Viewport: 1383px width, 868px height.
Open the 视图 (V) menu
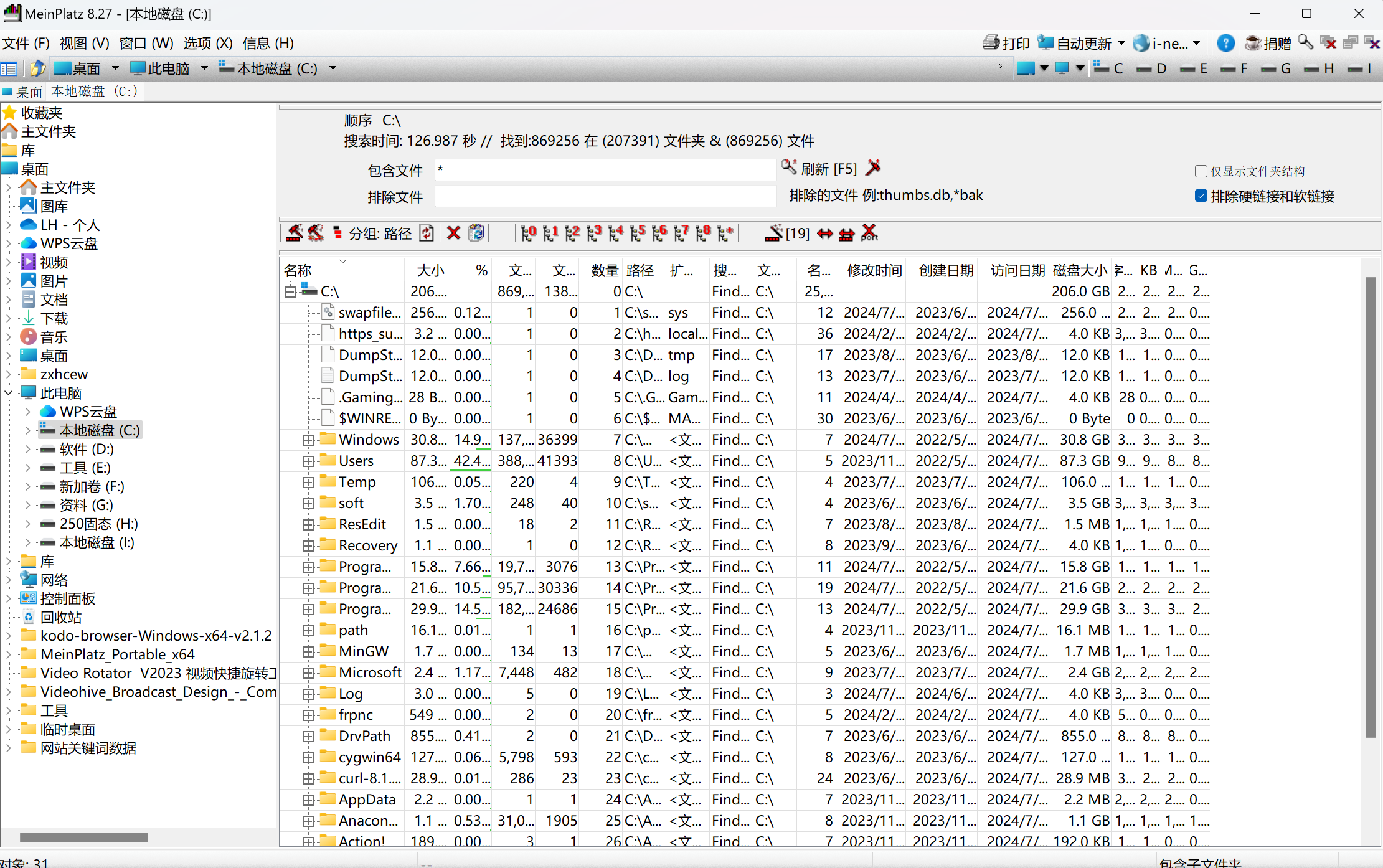point(84,43)
